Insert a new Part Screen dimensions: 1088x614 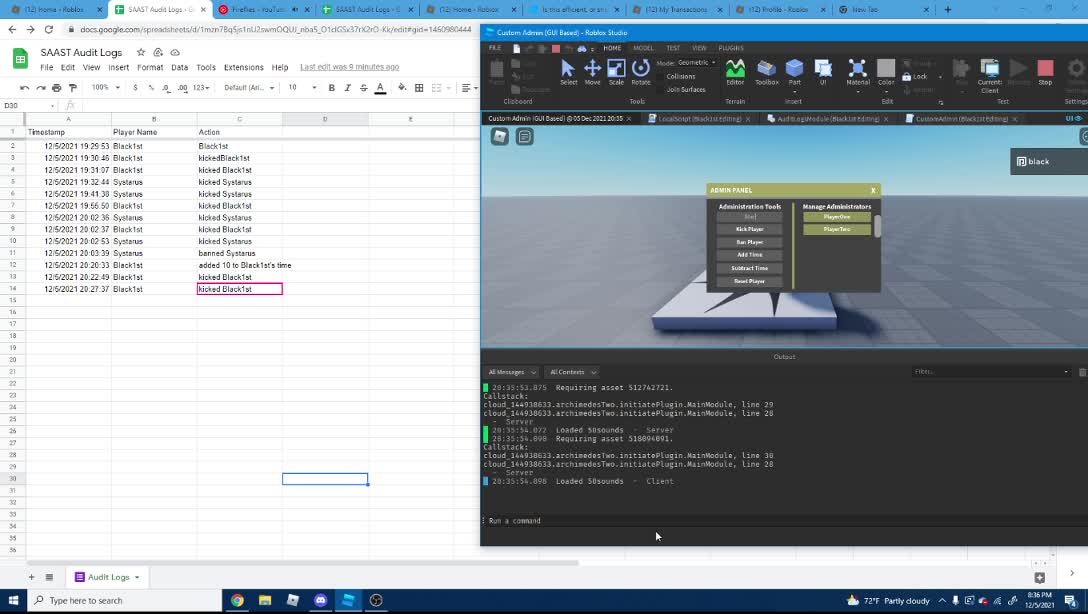(x=793, y=70)
